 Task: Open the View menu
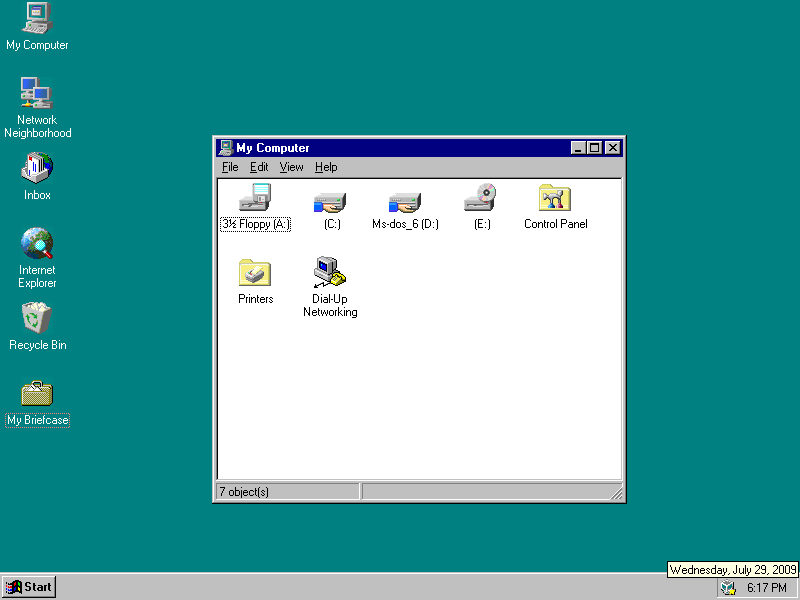(x=291, y=167)
